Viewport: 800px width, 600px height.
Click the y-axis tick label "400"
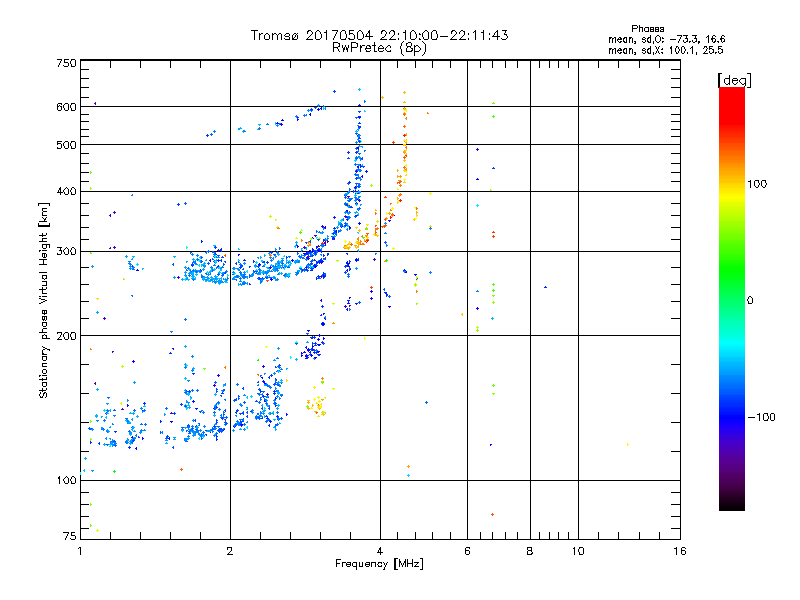click(66, 191)
